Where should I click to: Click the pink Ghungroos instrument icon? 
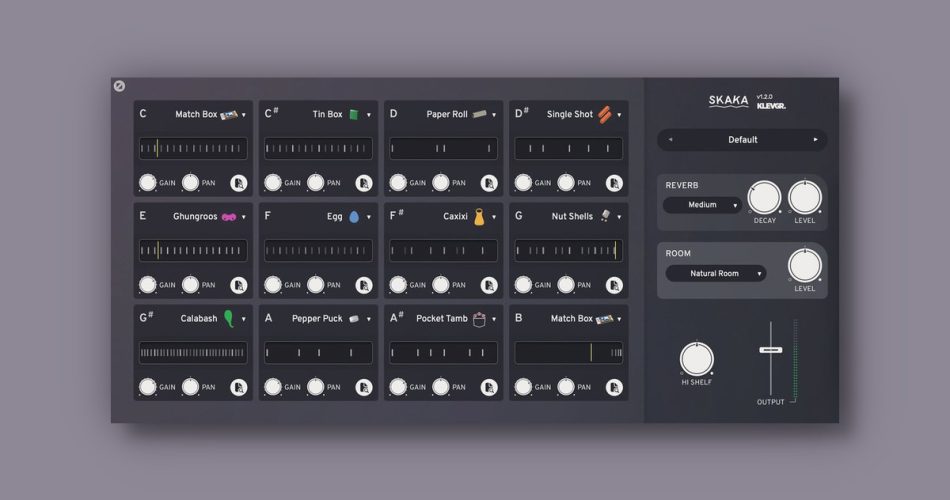[228, 216]
